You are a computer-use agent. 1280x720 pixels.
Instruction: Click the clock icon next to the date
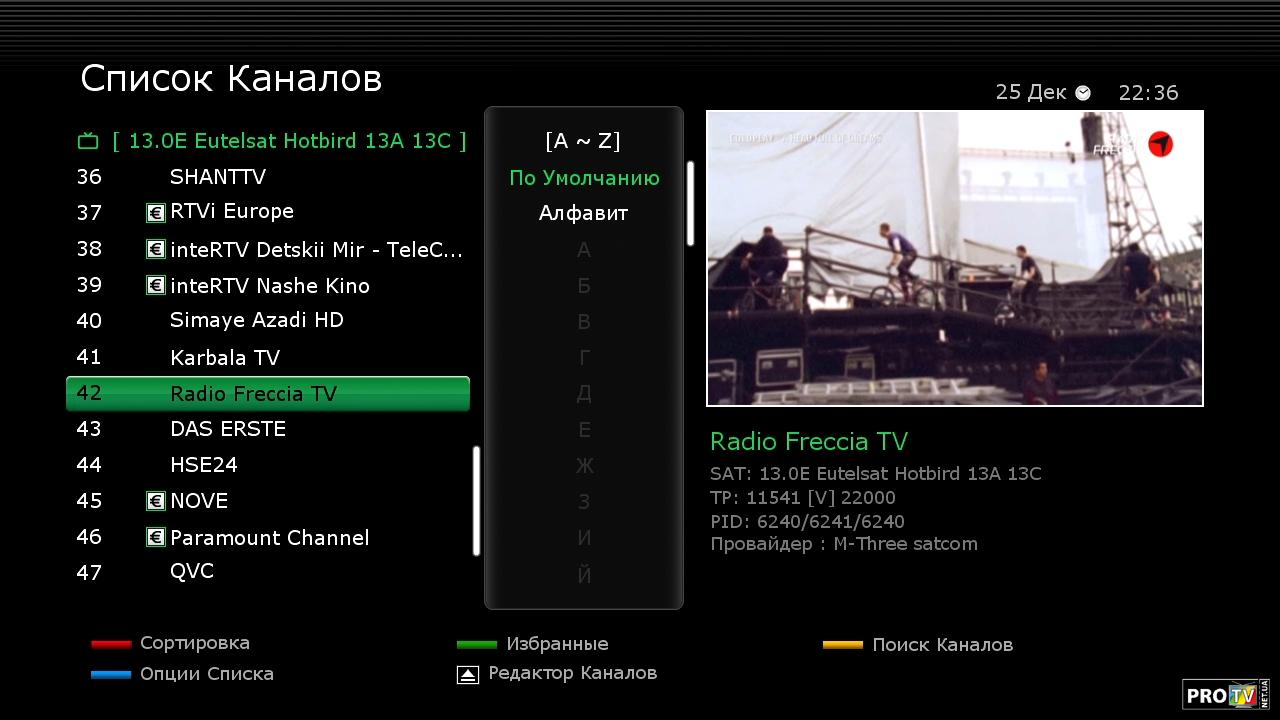click(x=1083, y=93)
